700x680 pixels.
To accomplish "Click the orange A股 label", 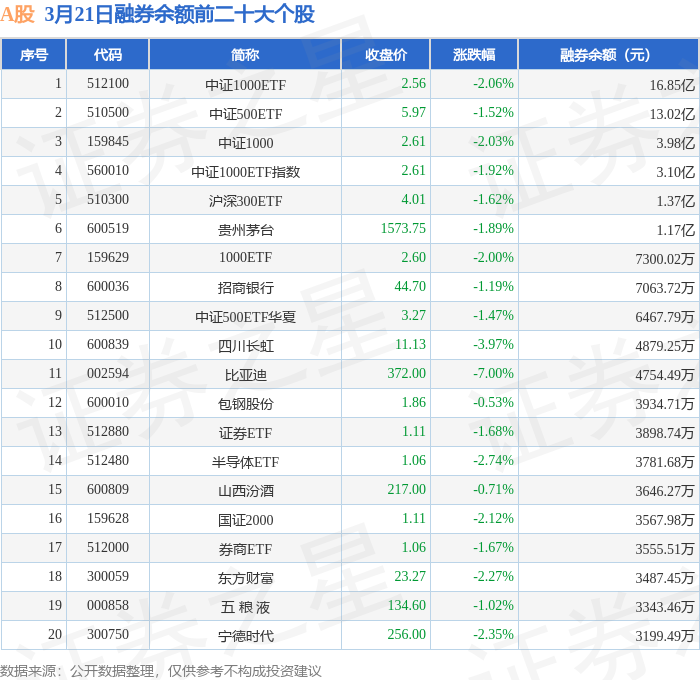I will 17,14.
